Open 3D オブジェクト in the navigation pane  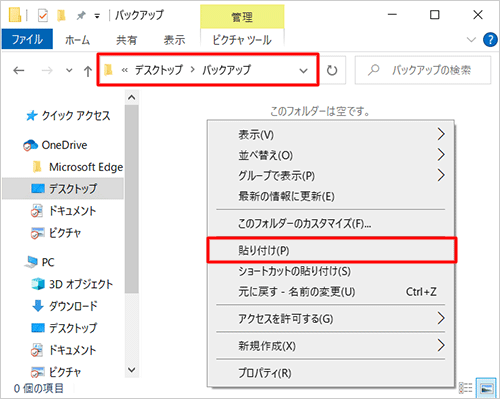tap(81, 284)
